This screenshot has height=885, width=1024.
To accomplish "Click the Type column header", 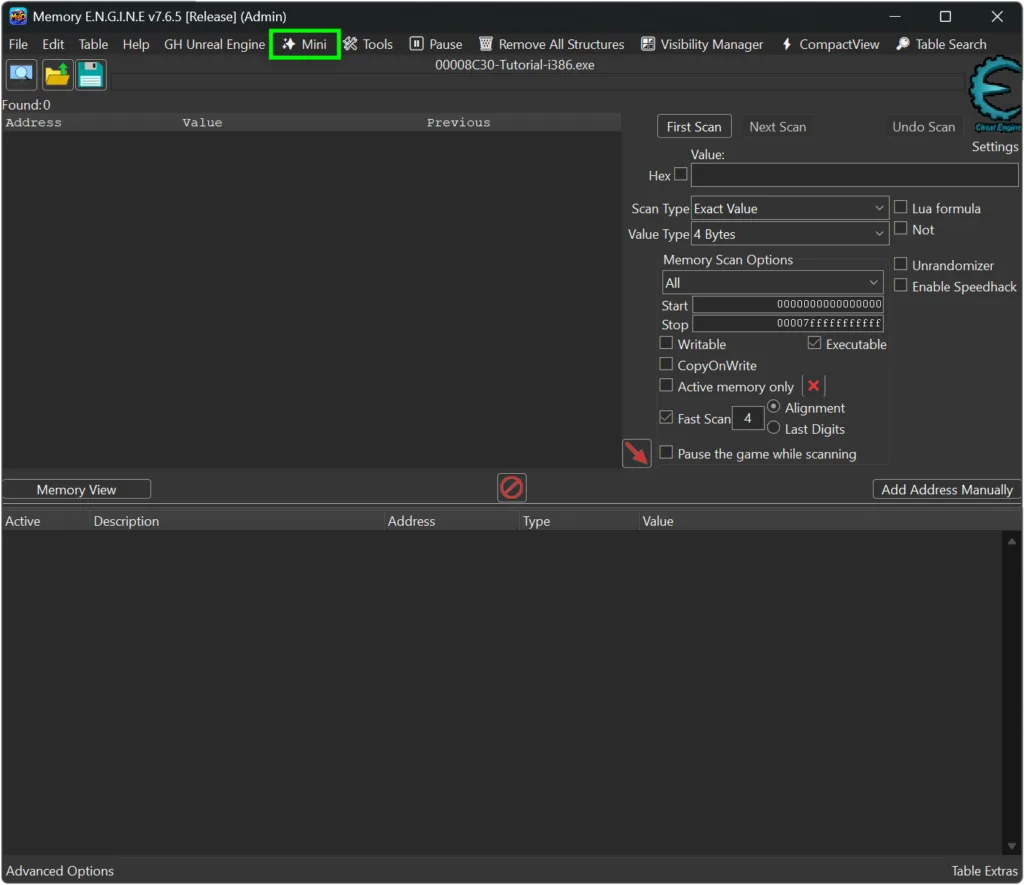I will coord(536,521).
